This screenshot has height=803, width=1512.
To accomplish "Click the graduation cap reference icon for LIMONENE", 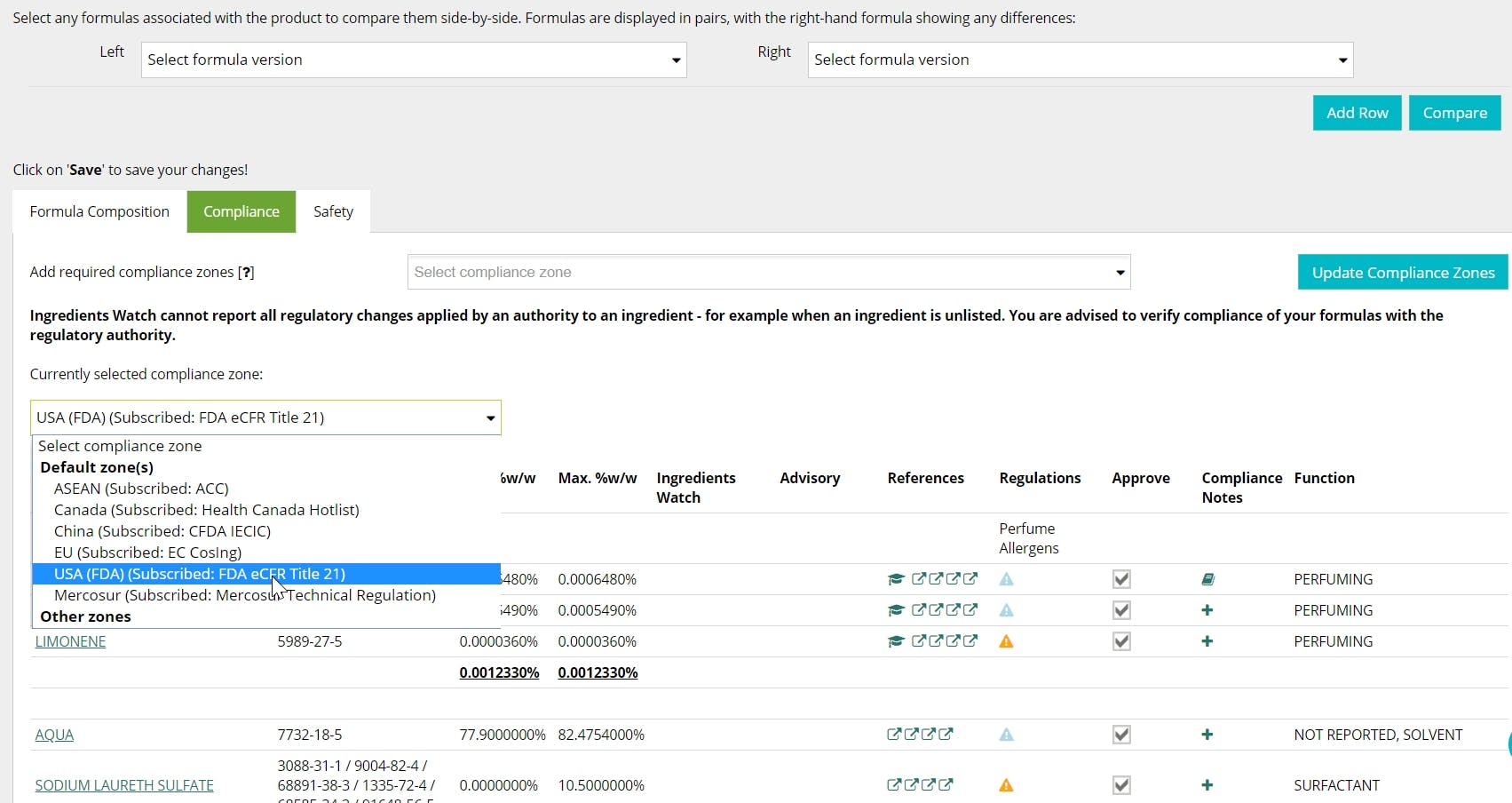I will point(895,641).
